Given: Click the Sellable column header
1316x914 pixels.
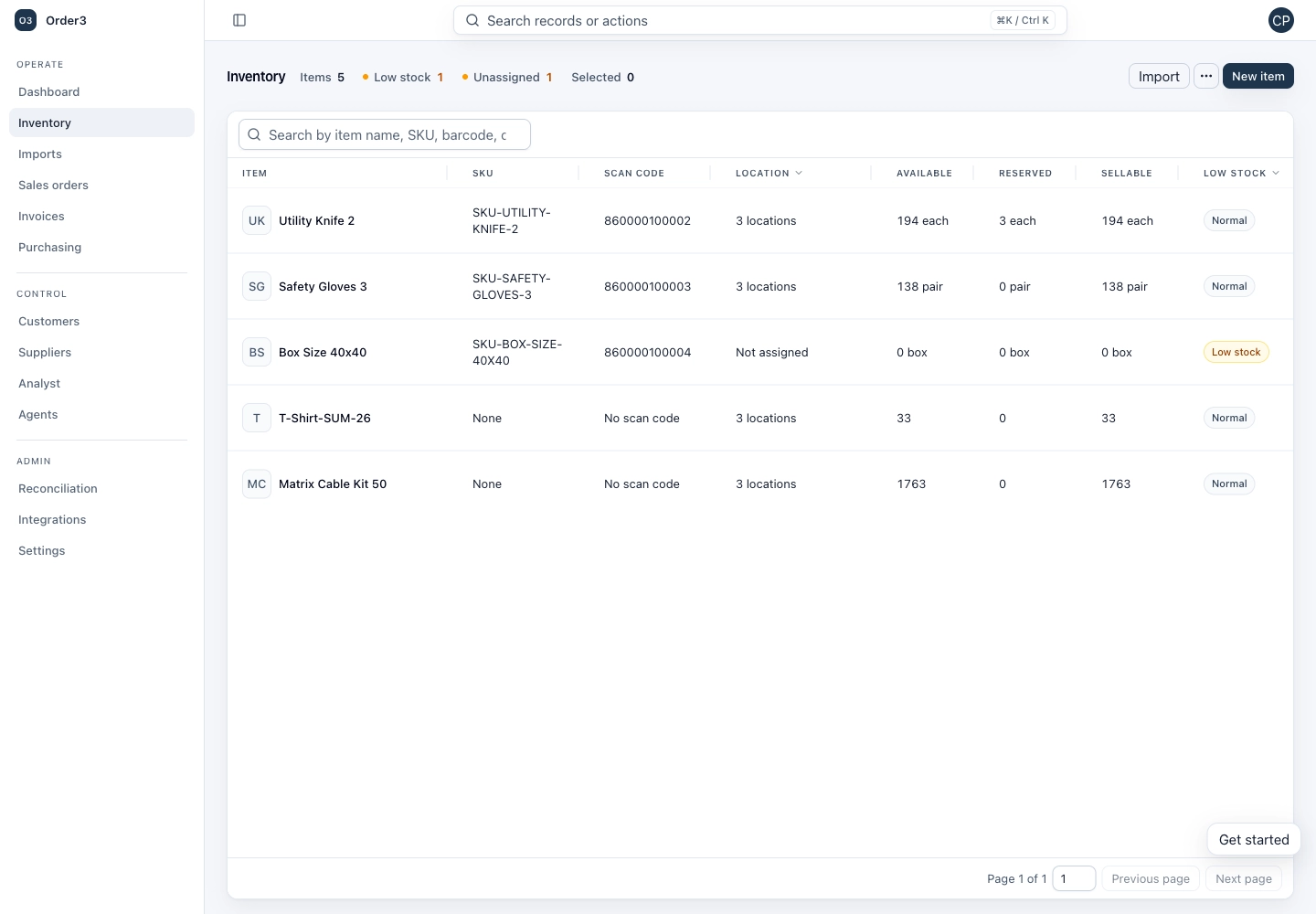Looking at the screenshot, I should (1126, 173).
